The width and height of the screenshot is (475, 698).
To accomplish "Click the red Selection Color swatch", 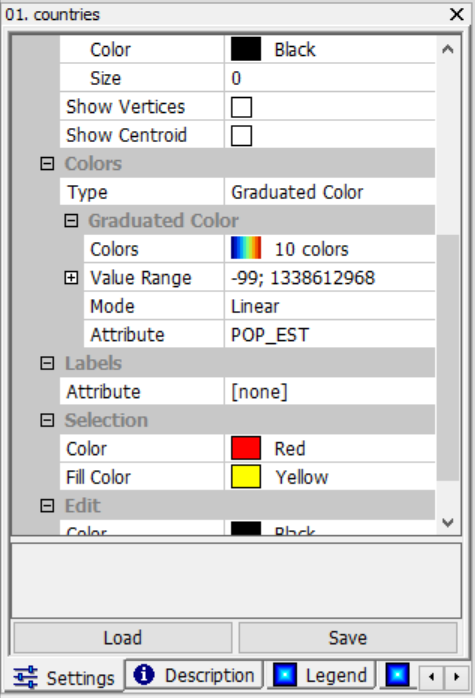I will (246, 448).
